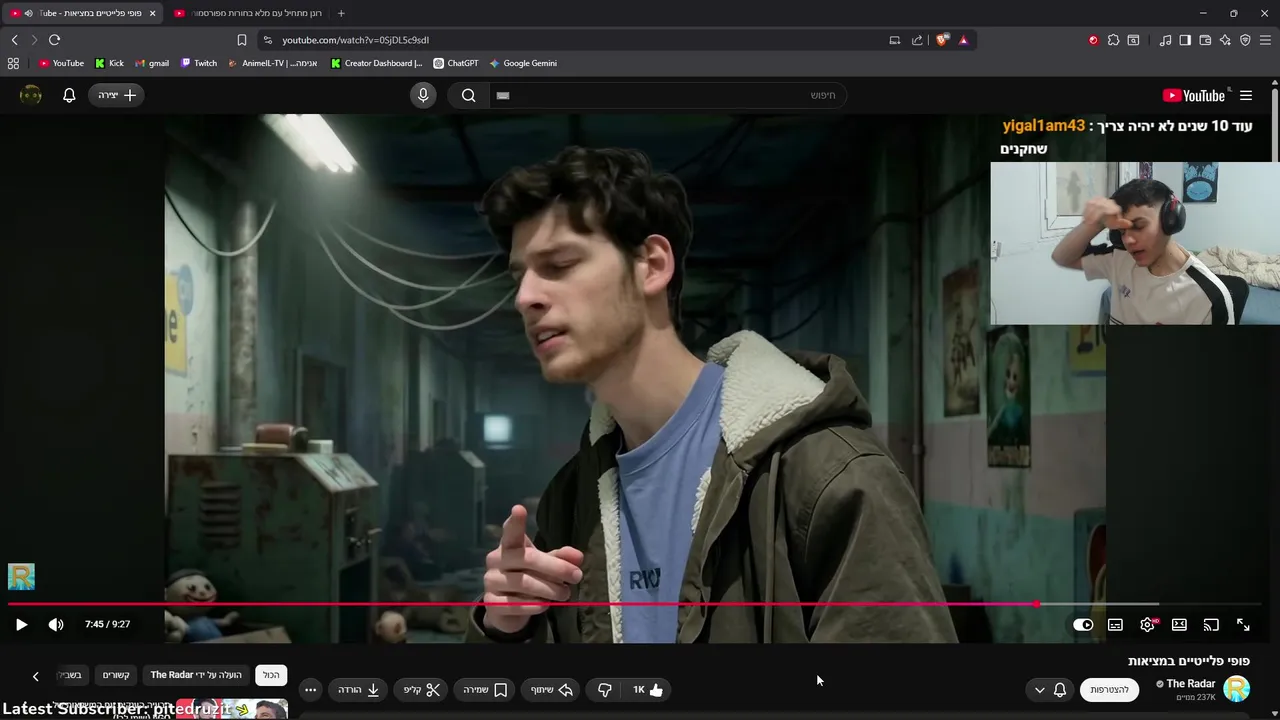Open Brave Leo AI assistant icon
The height and width of the screenshot is (720, 1280).
[x=1225, y=40]
